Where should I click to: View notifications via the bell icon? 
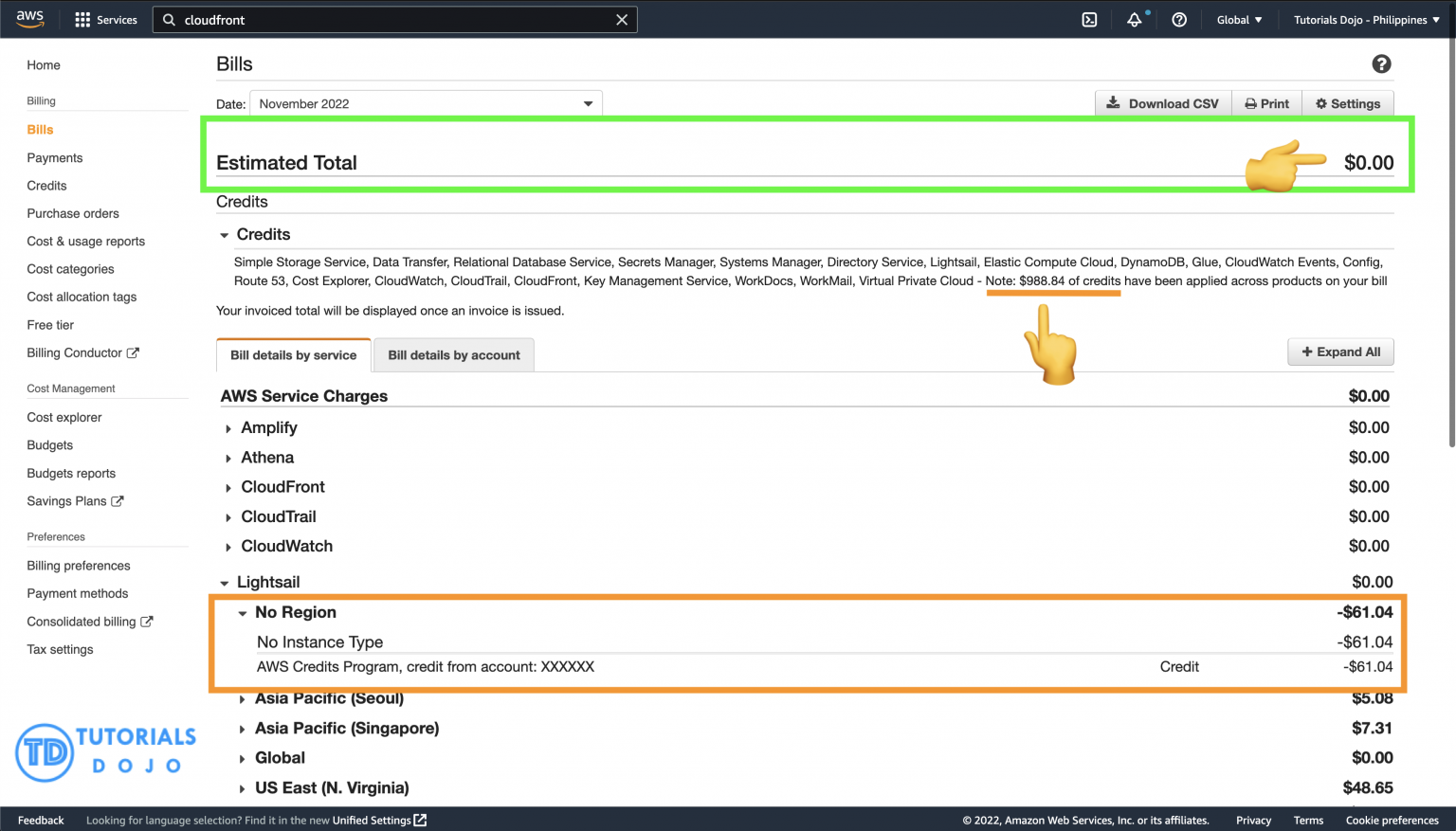1135,19
